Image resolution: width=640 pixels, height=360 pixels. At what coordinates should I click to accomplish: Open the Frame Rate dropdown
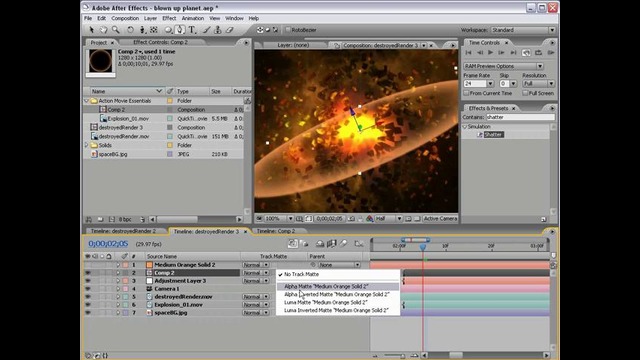pyautogui.click(x=490, y=84)
